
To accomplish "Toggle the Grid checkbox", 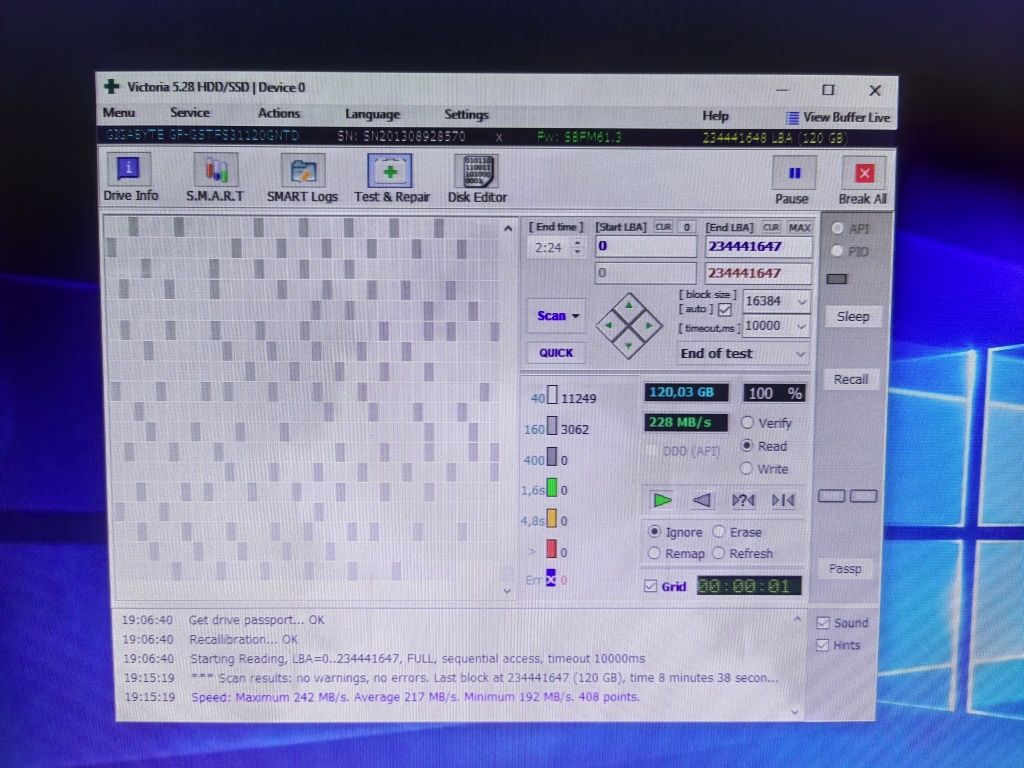I will tap(650, 586).
